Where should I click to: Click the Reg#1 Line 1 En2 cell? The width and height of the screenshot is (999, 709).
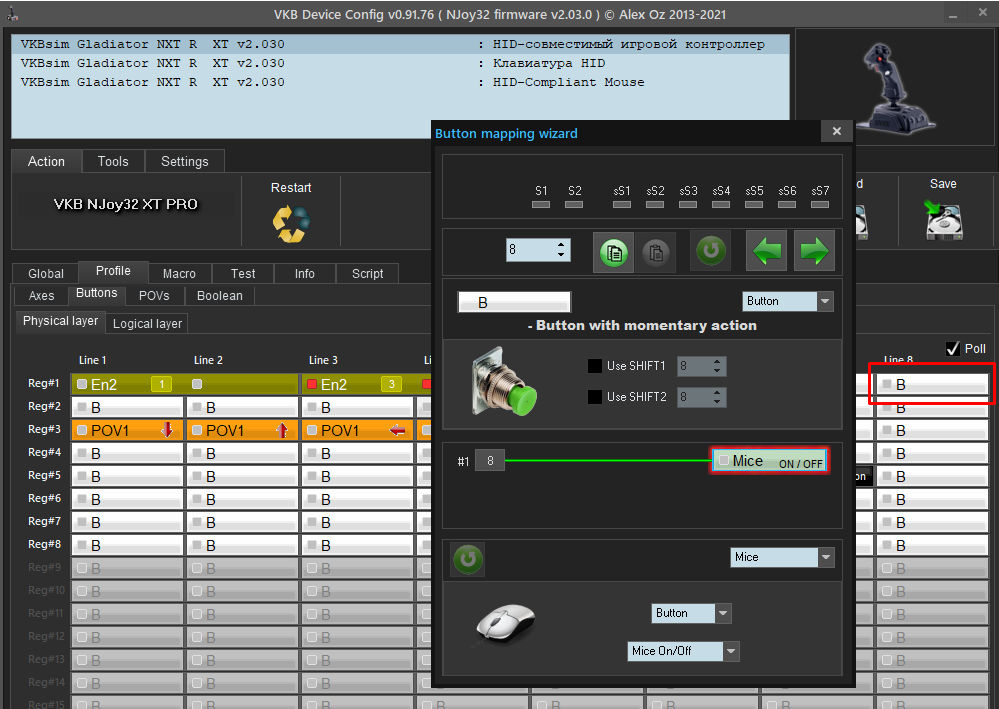click(127, 384)
